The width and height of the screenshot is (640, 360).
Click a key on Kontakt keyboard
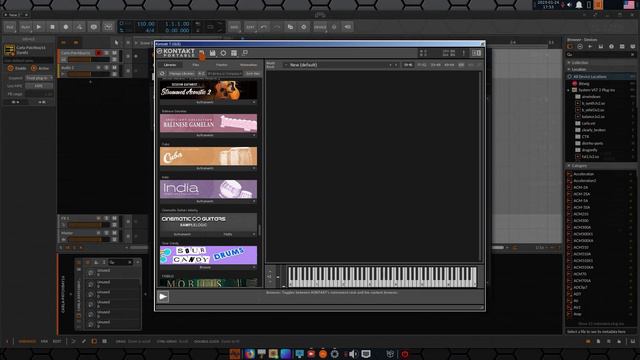point(382,276)
